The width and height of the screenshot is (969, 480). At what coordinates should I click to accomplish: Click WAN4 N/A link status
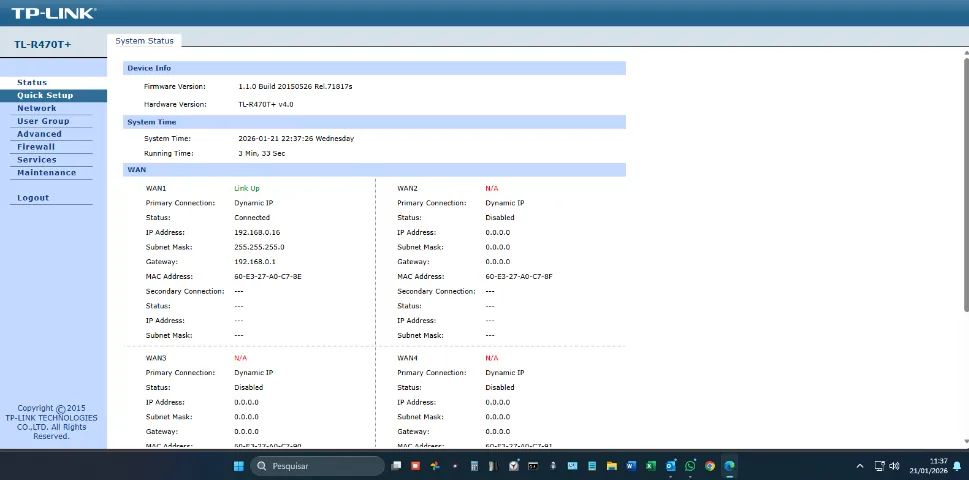tap(492, 358)
